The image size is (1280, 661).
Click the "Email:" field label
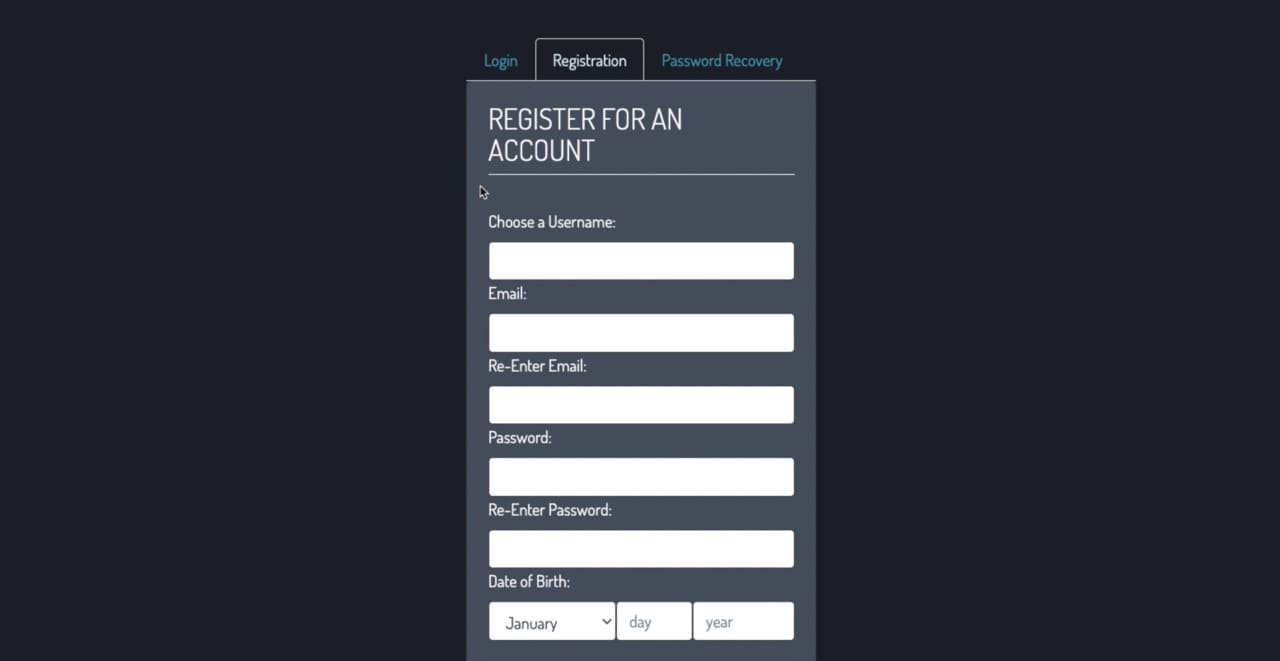click(507, 294)
